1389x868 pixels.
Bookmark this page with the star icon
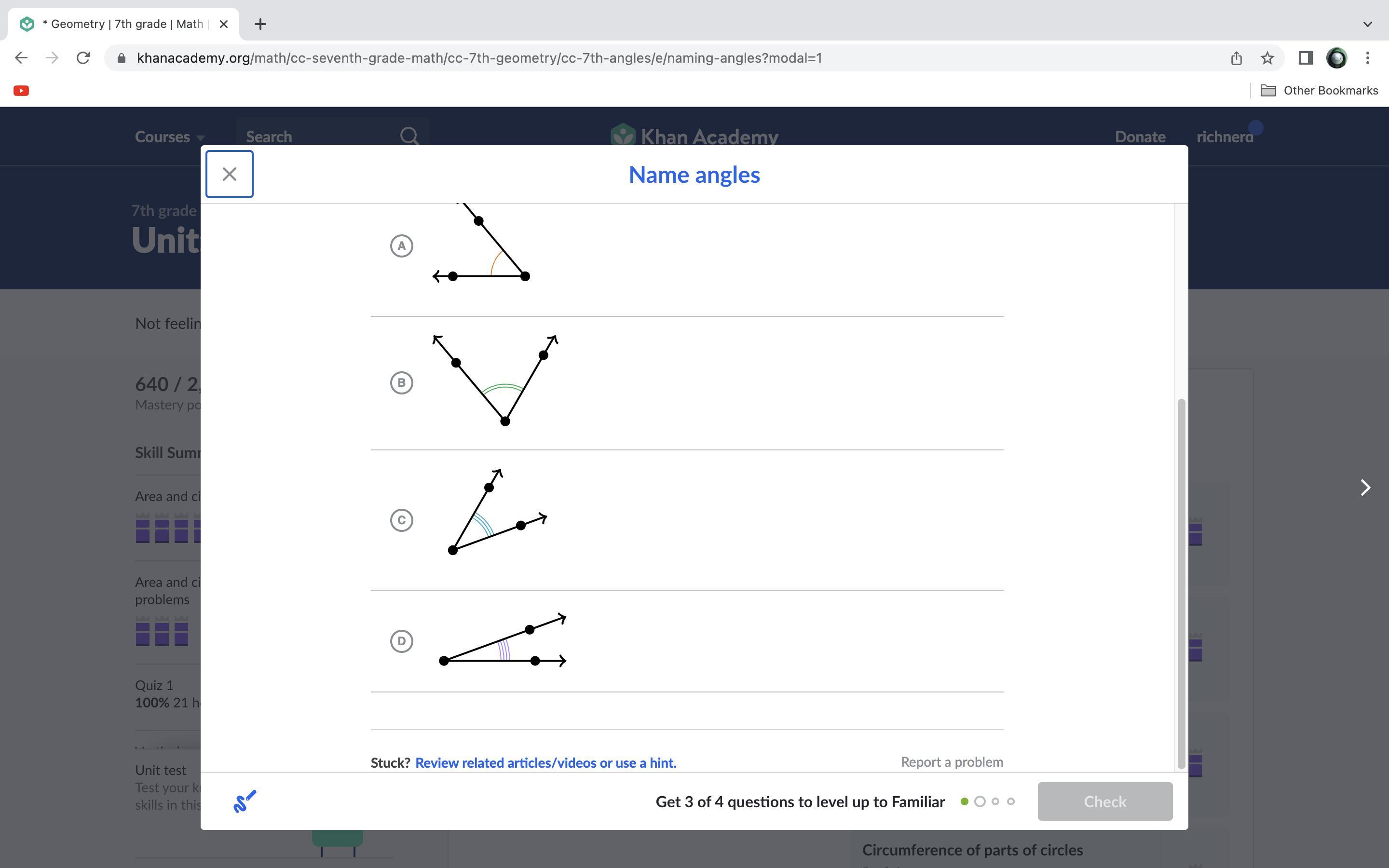[x=1267, y=58]
